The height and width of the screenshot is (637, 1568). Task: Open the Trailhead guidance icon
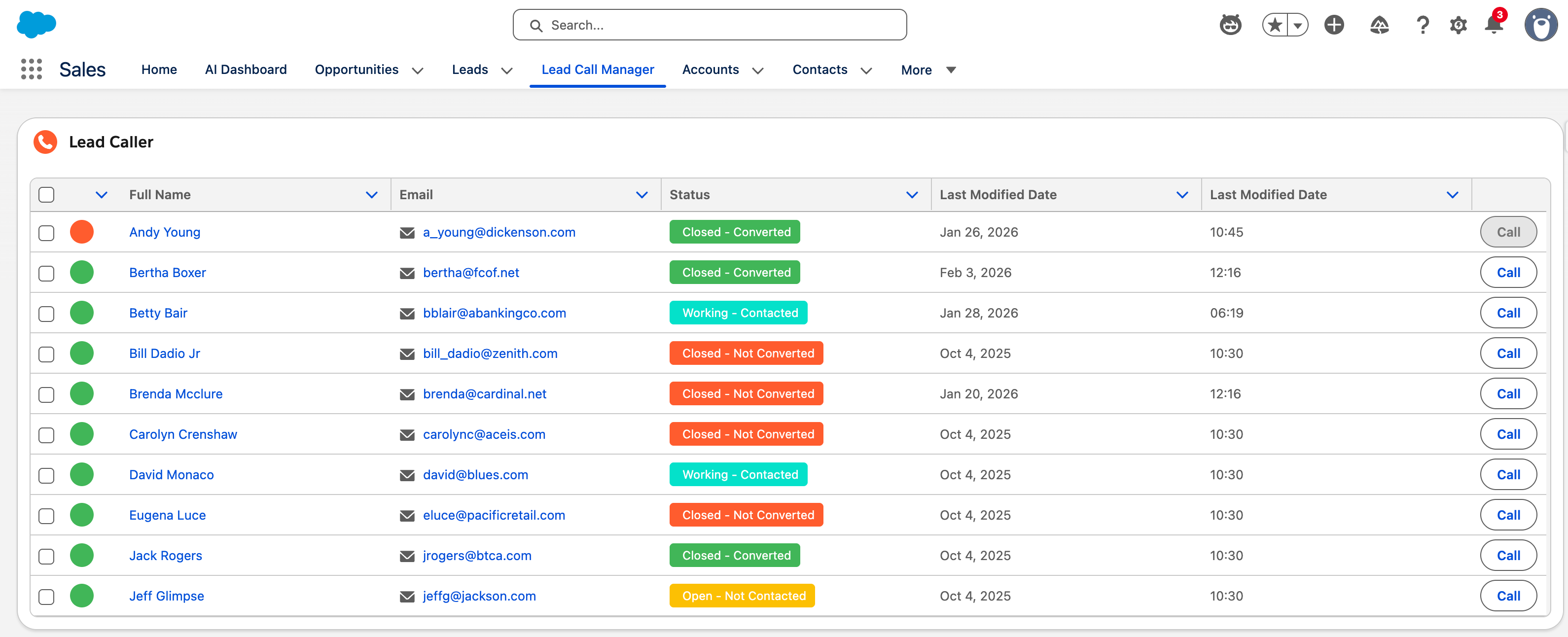[1379, 25]
